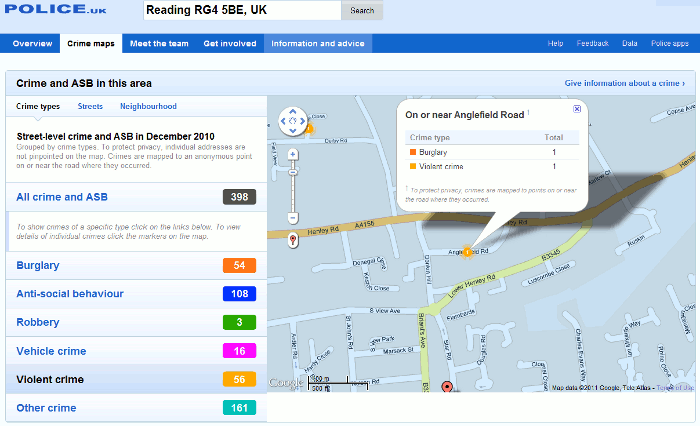Select the Violent crime row

coord(136,380)
